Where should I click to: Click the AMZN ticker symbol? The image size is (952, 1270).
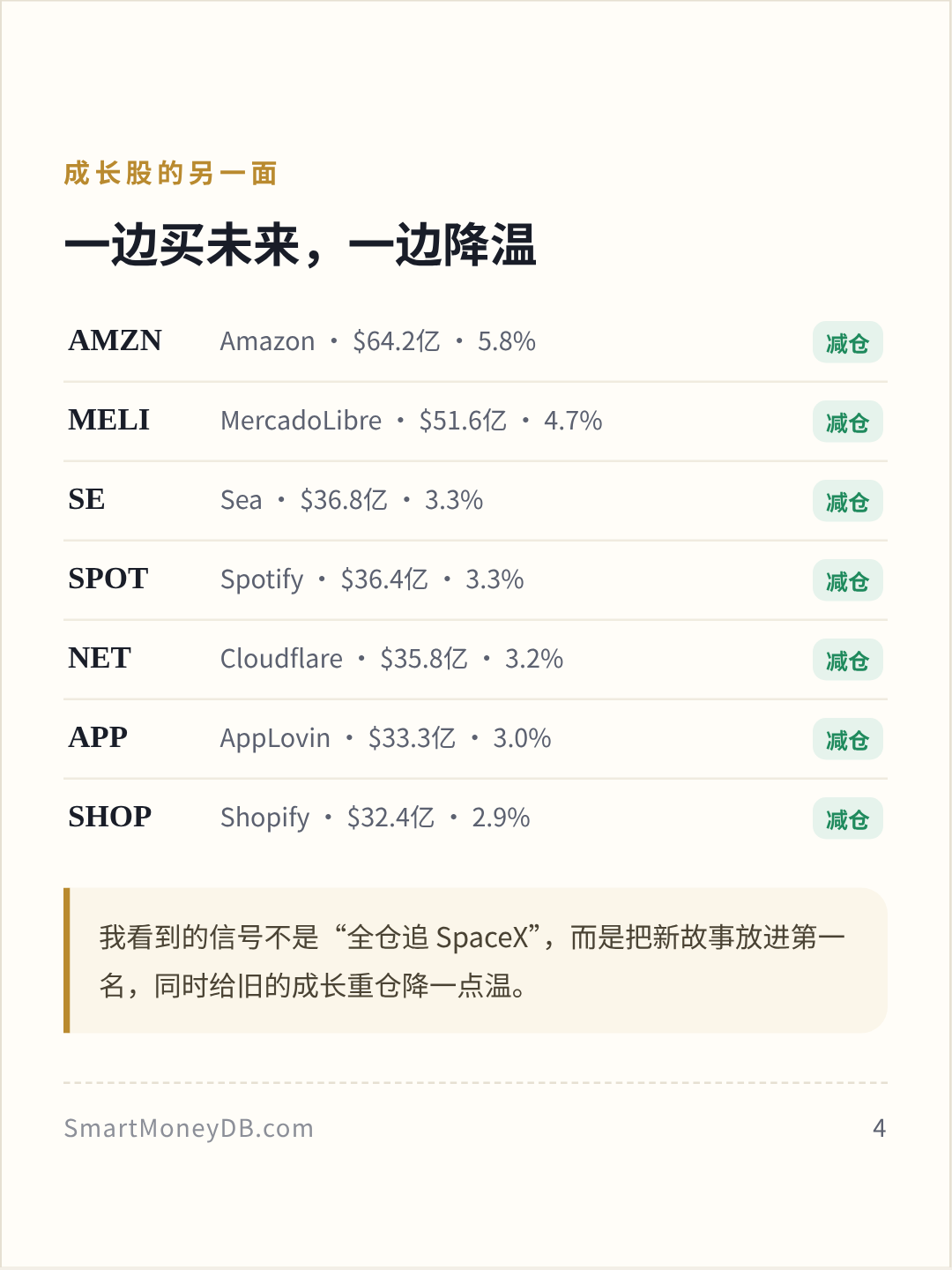tap(115, 340)
